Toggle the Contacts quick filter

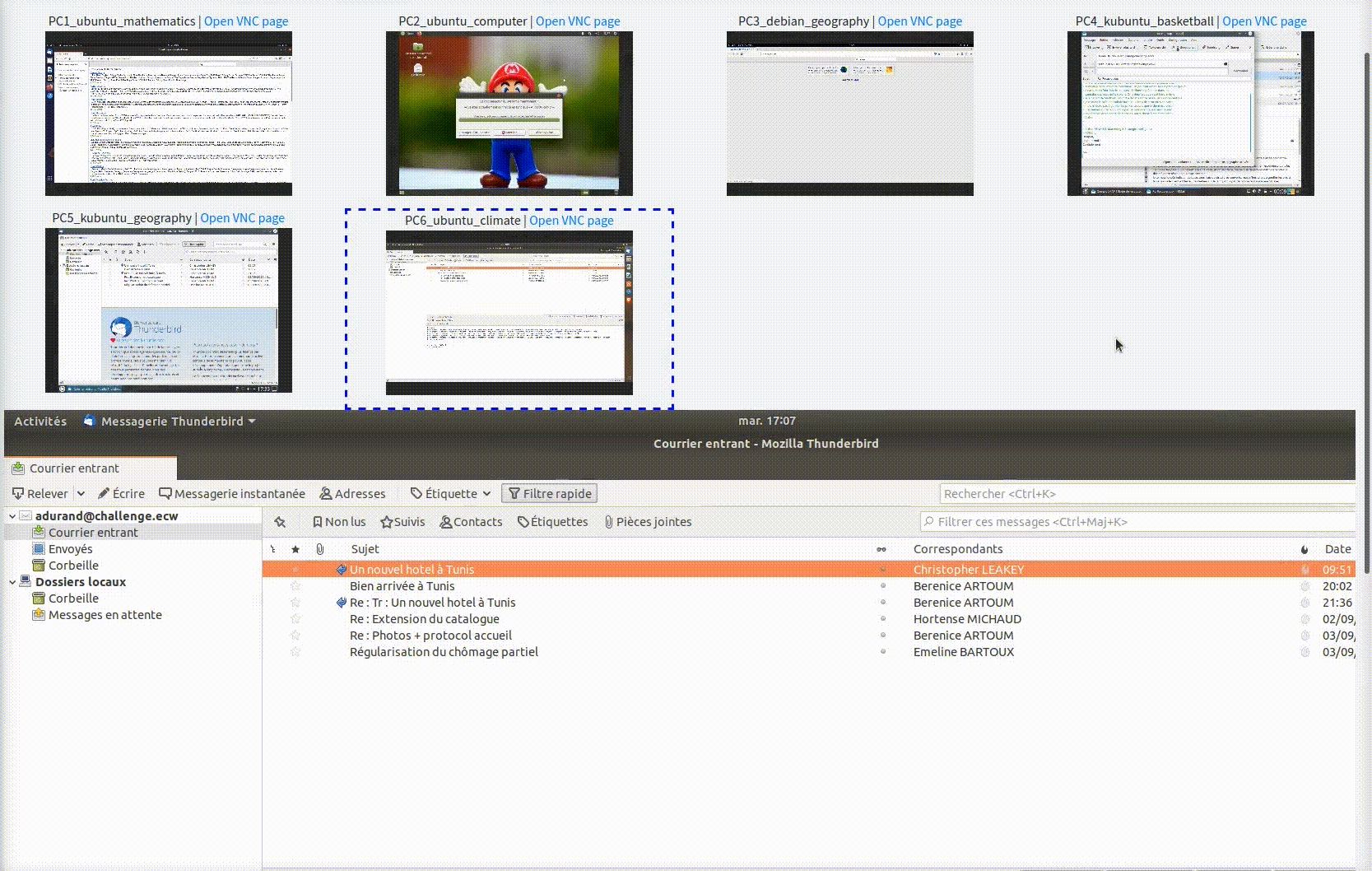[x=471, y=522]
